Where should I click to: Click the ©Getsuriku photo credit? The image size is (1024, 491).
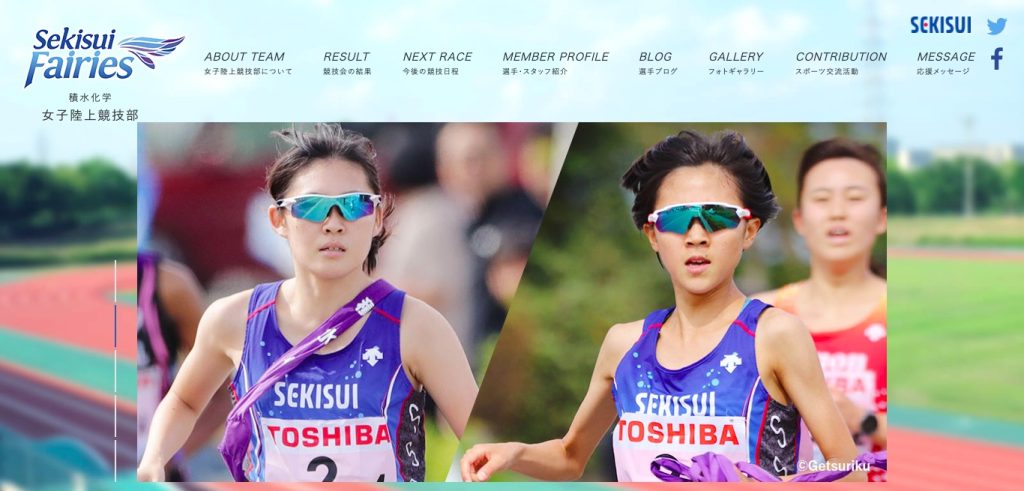[833, 466]
